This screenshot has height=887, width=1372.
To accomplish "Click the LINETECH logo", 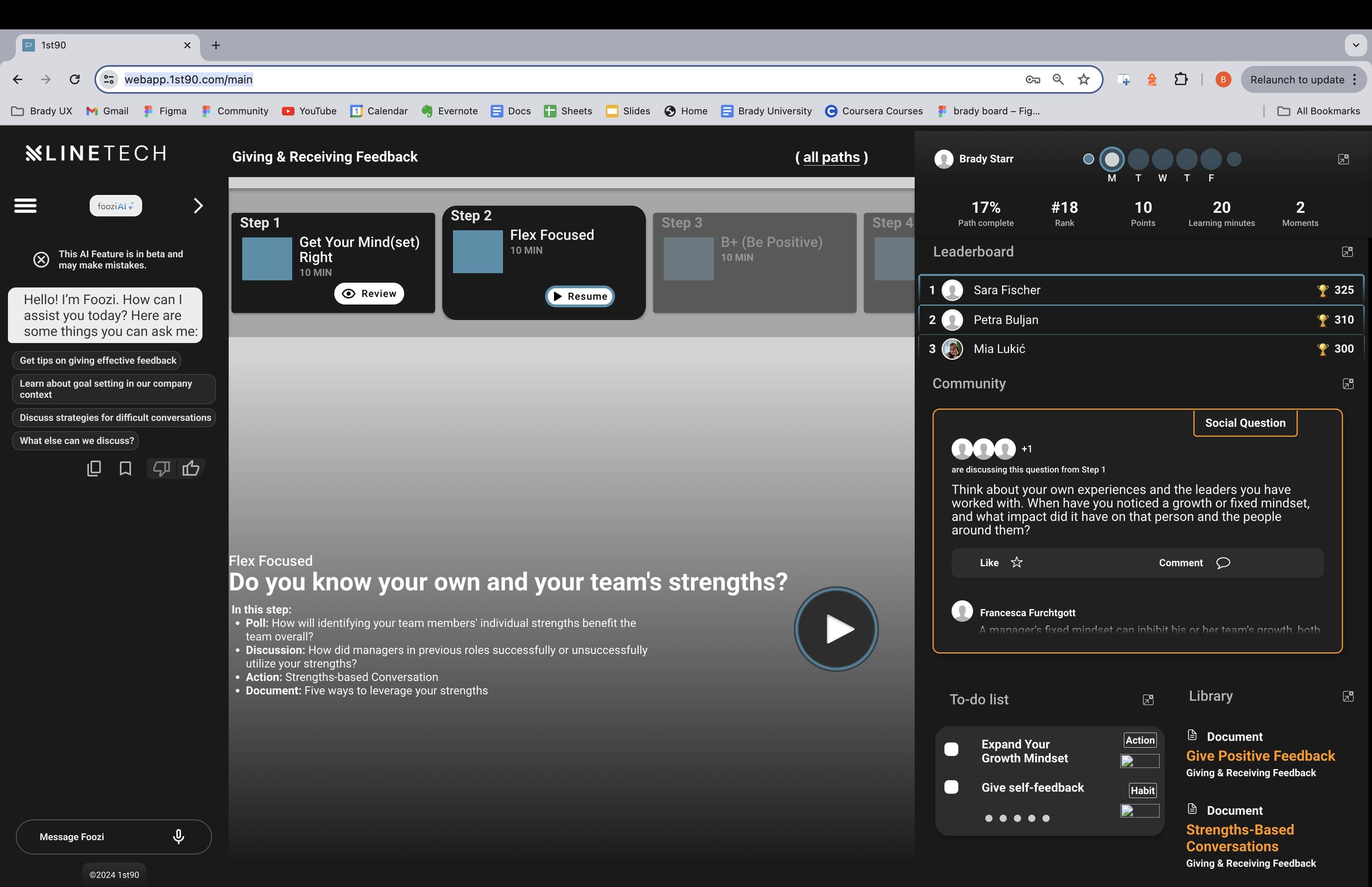I will [x=96, y=153].
